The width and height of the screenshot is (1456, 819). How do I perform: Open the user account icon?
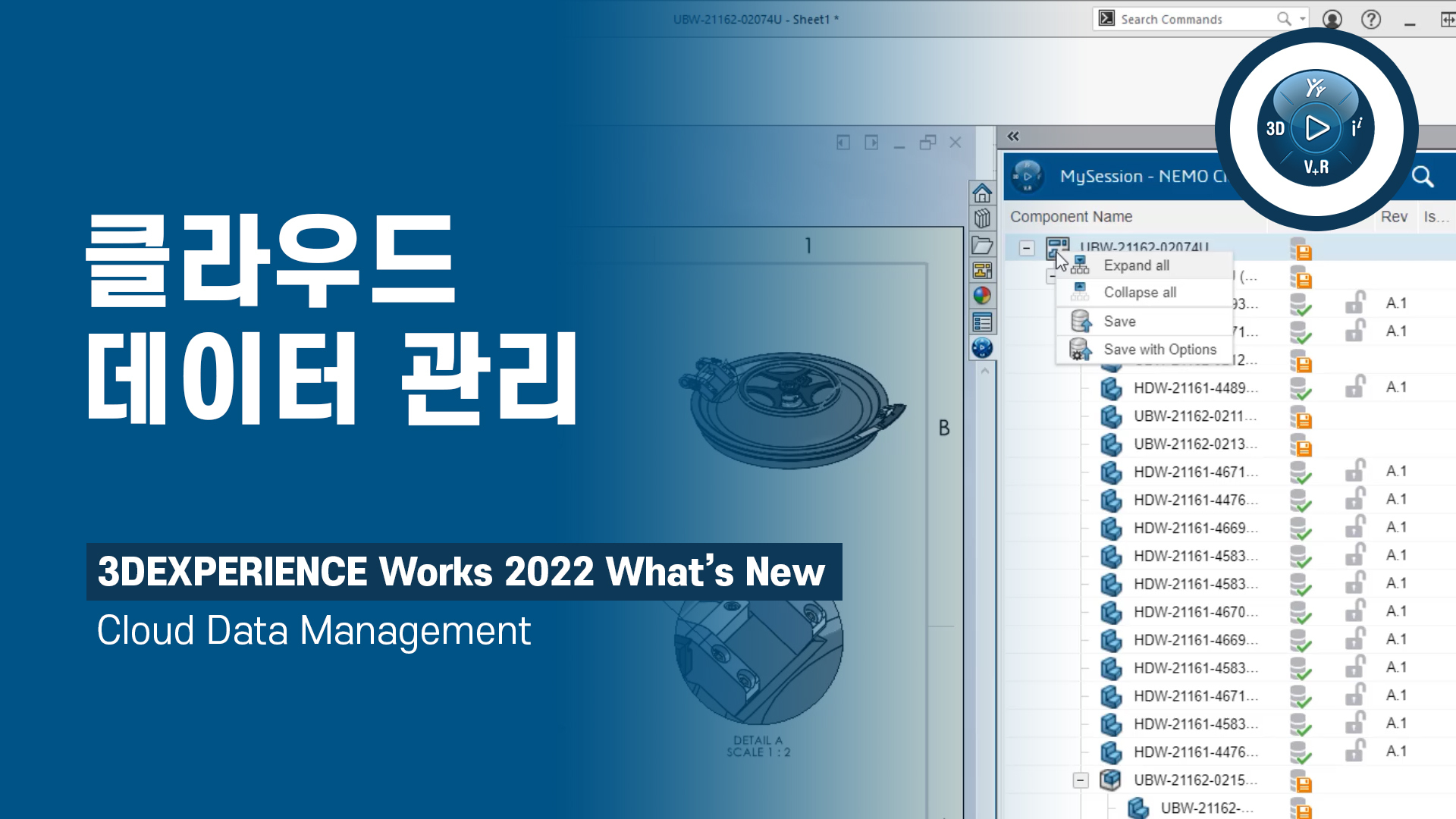tap(1332, 19)
